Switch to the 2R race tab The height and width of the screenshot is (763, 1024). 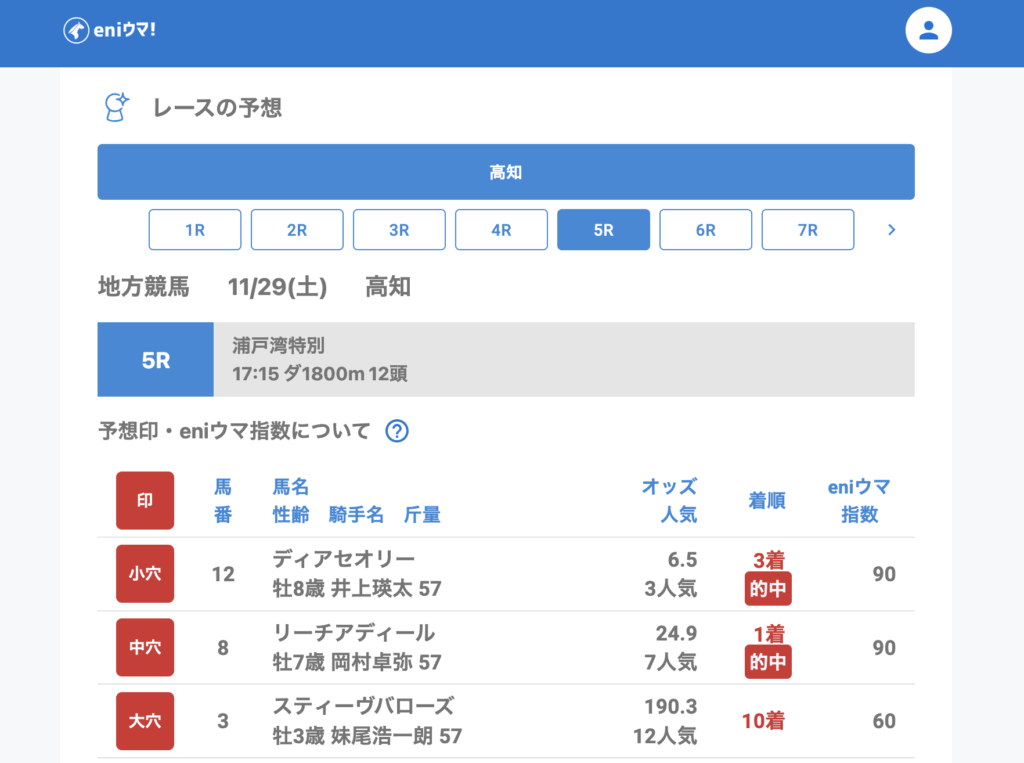point(297,230)
